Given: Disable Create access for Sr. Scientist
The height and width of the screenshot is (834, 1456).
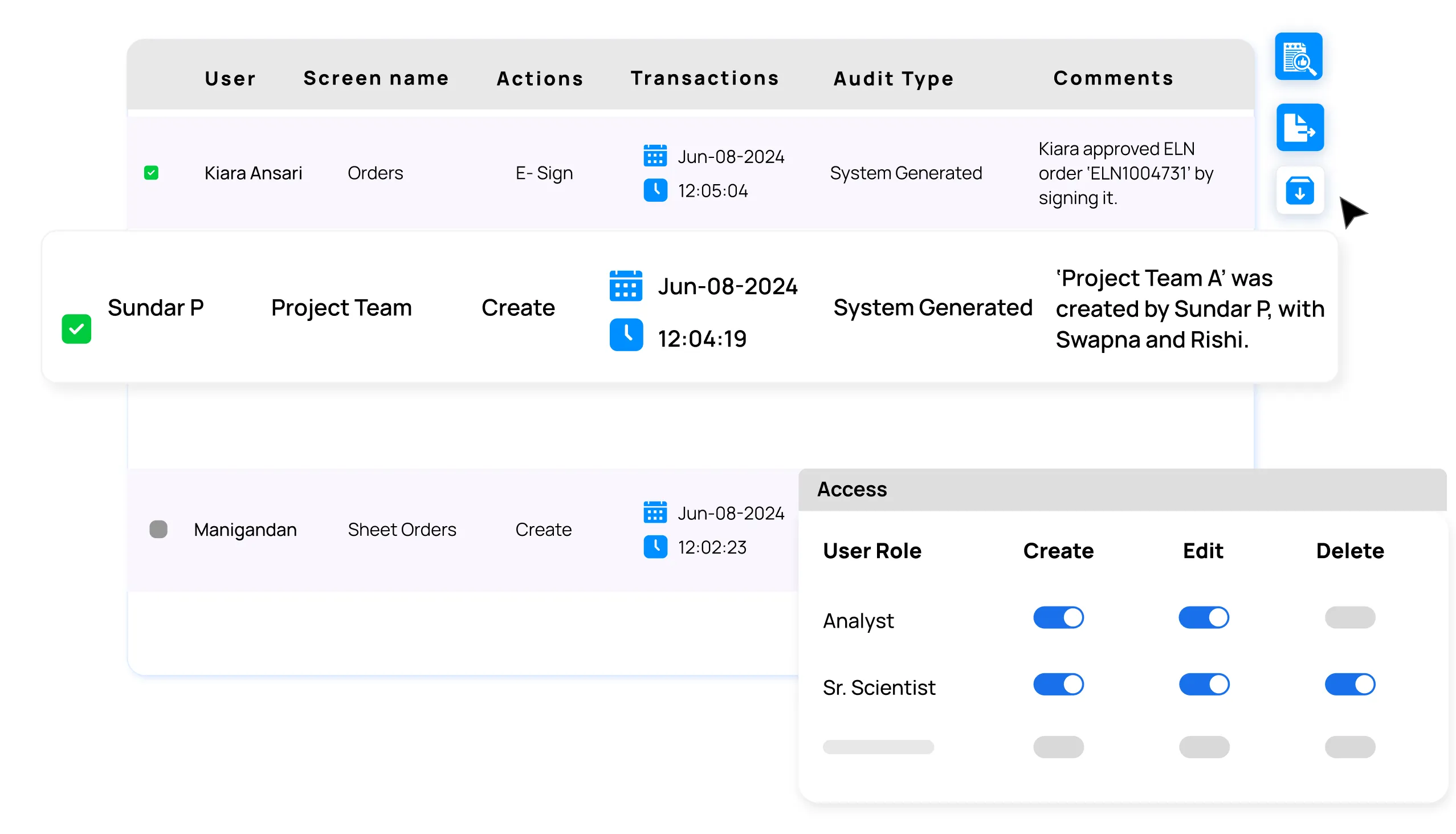Looking at the screenshot, I should pyautogui.click(x=1058, y=685).
